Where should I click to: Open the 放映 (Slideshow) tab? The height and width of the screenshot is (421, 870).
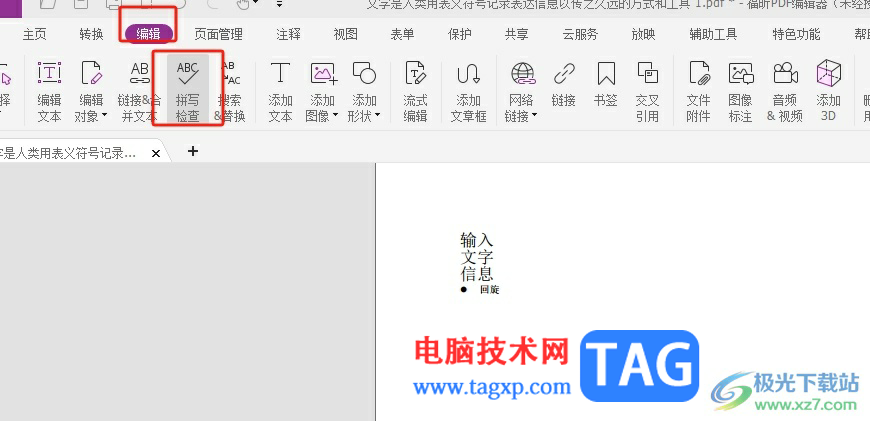pyautogui.click(x=643, y=34)
